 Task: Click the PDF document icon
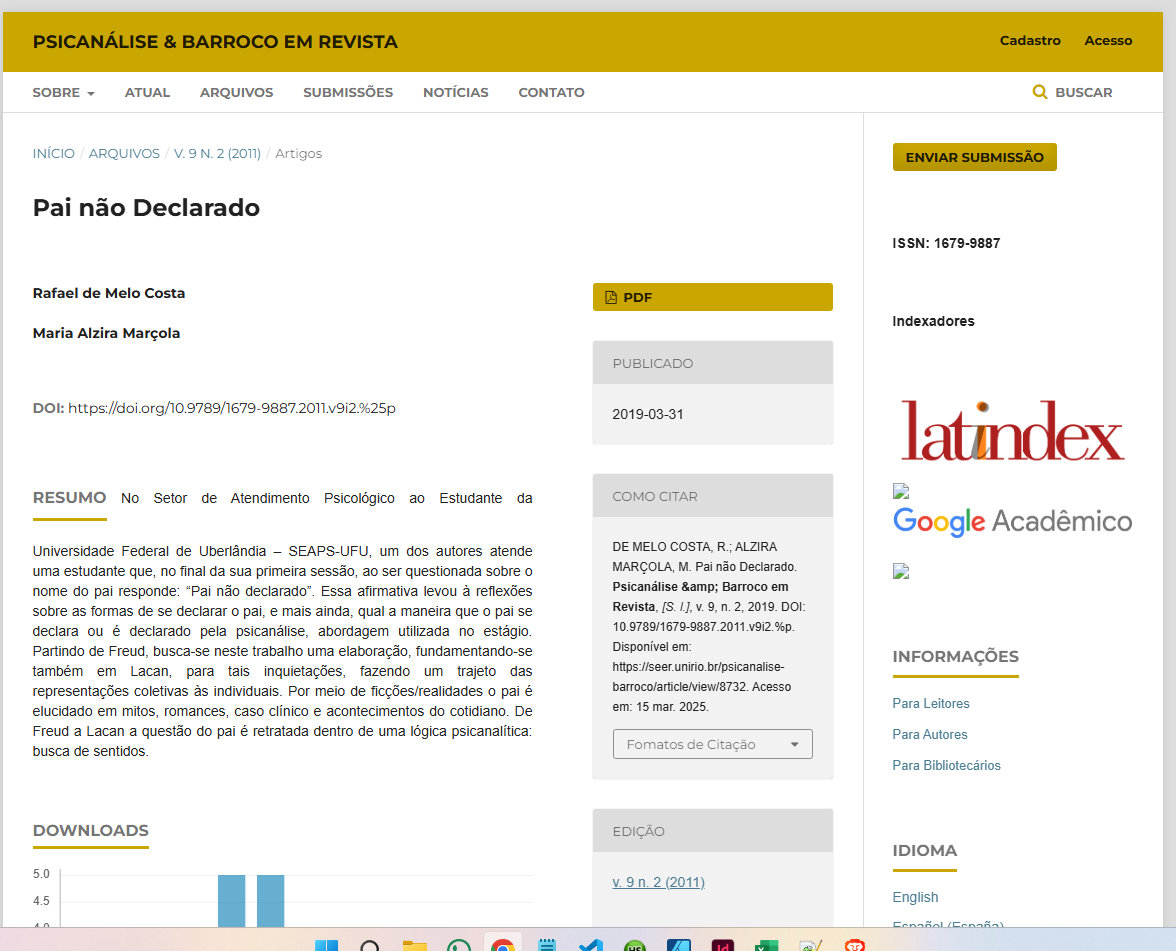tap(610, 297)
